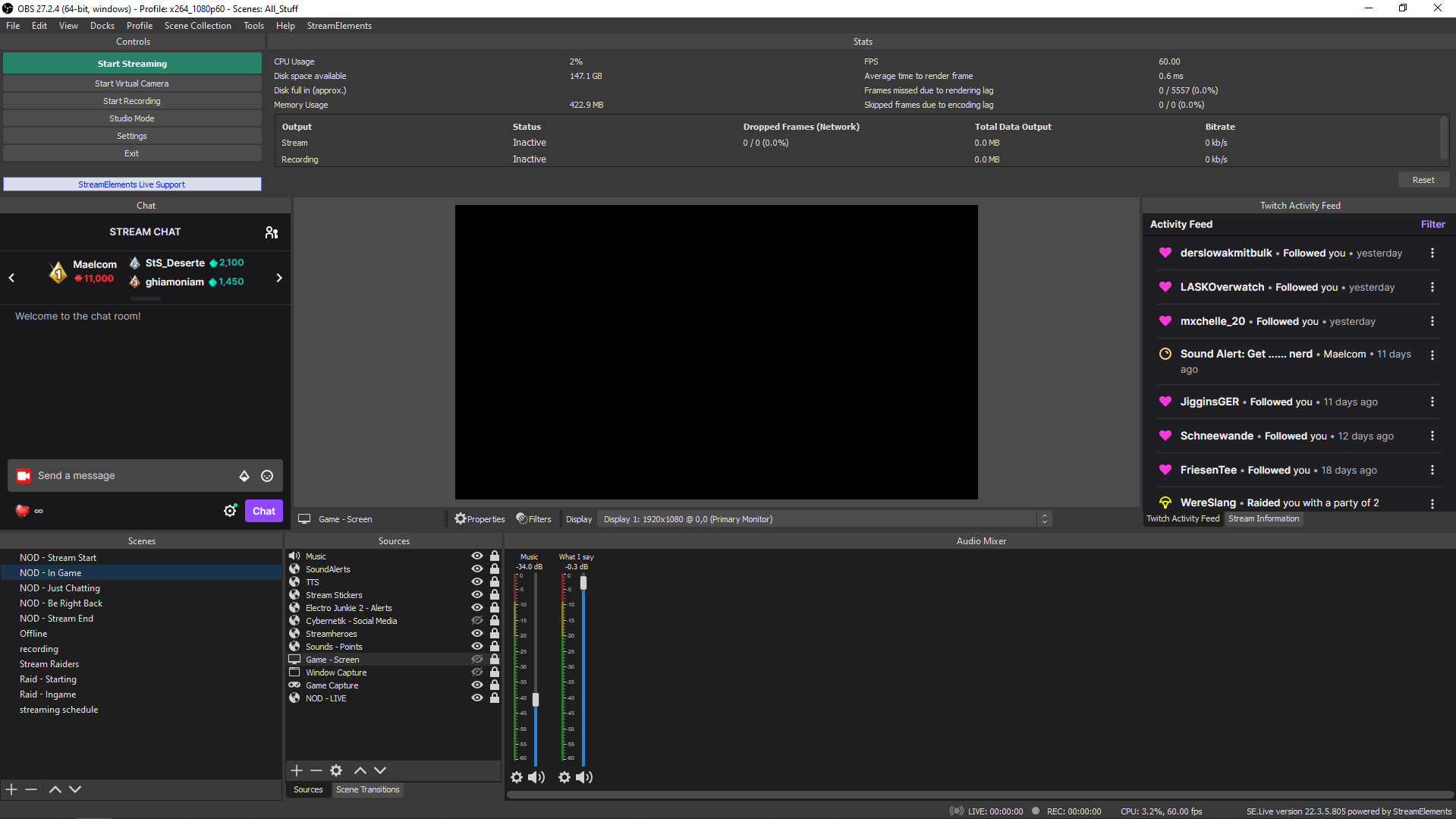Mute the 'What I say' audio speaker icon

click(x=584, y=777)
